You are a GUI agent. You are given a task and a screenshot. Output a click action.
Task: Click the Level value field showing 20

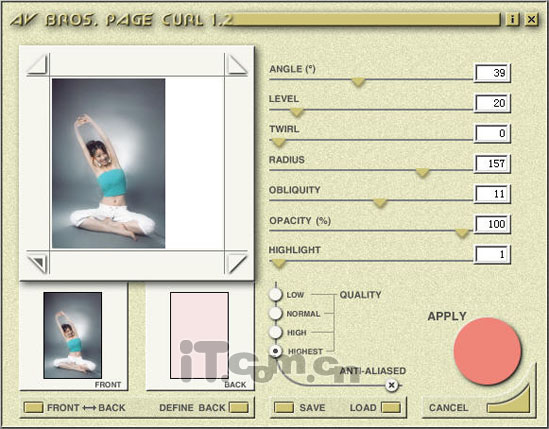click(492, 103)
